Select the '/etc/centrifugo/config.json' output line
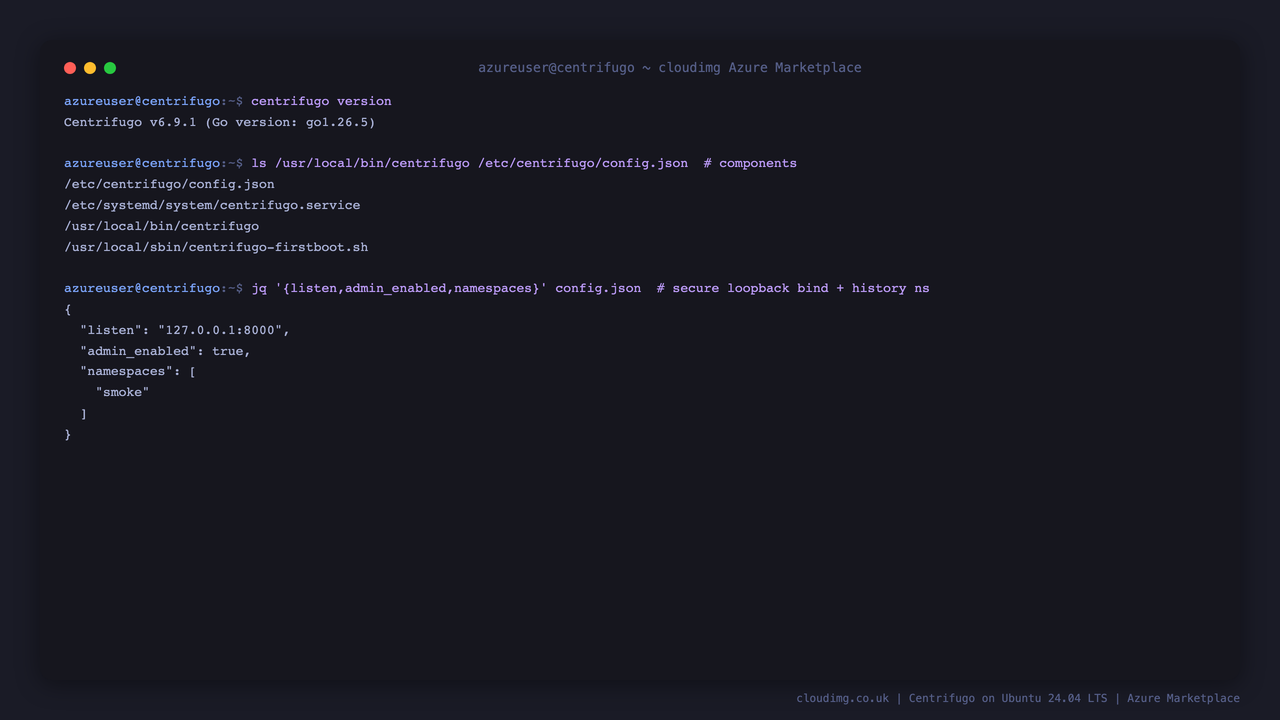1280x720 pixels. coord(169,184)
